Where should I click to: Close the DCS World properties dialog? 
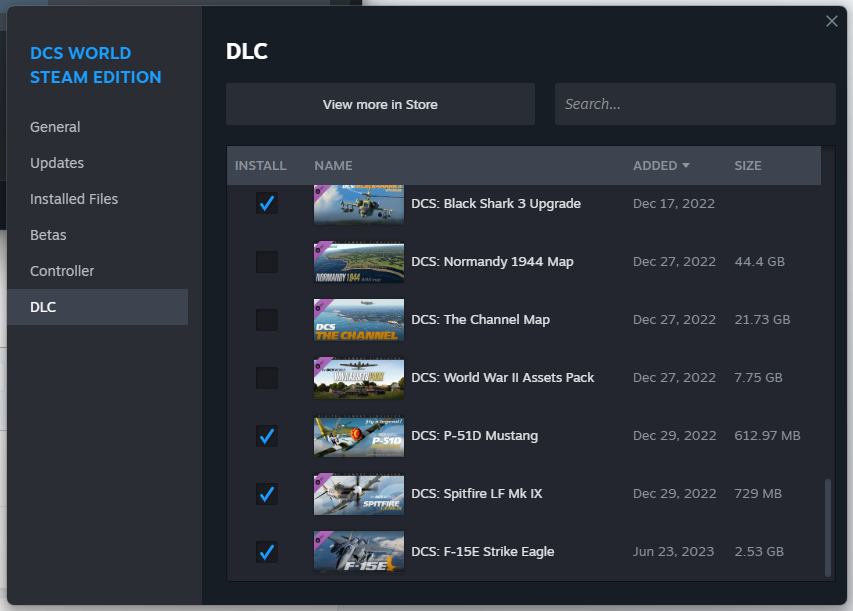(x=832, y=21)
